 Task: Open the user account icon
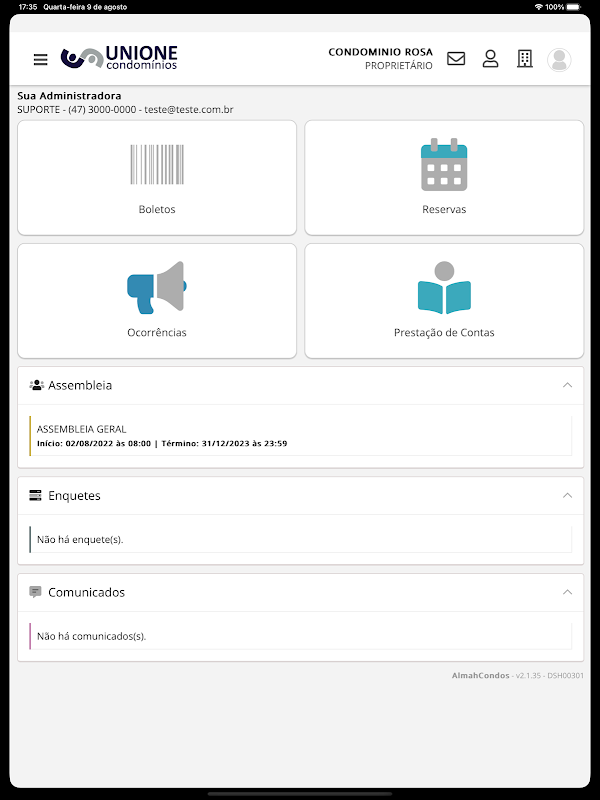pyautogui.click(x=490, y=59)
